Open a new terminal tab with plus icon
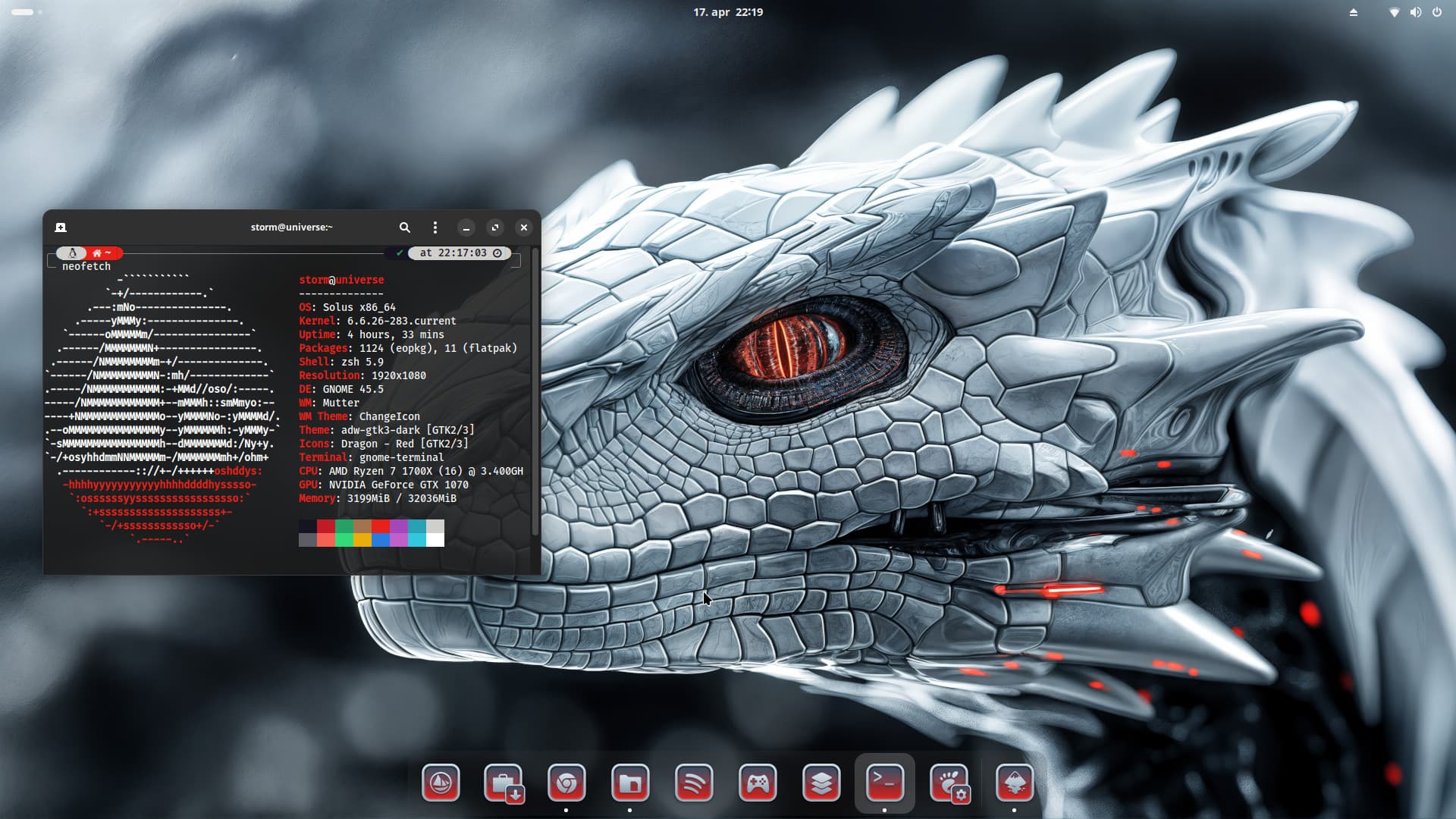Screen dimensions: 1456x819 (x=61, y=227)
